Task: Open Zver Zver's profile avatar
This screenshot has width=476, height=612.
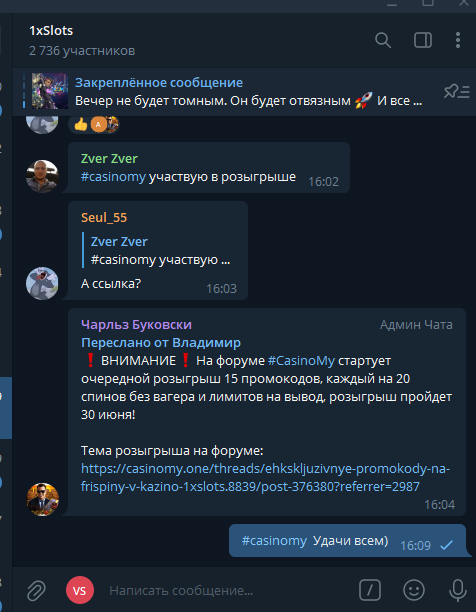Action: click(x=42, y=176)
